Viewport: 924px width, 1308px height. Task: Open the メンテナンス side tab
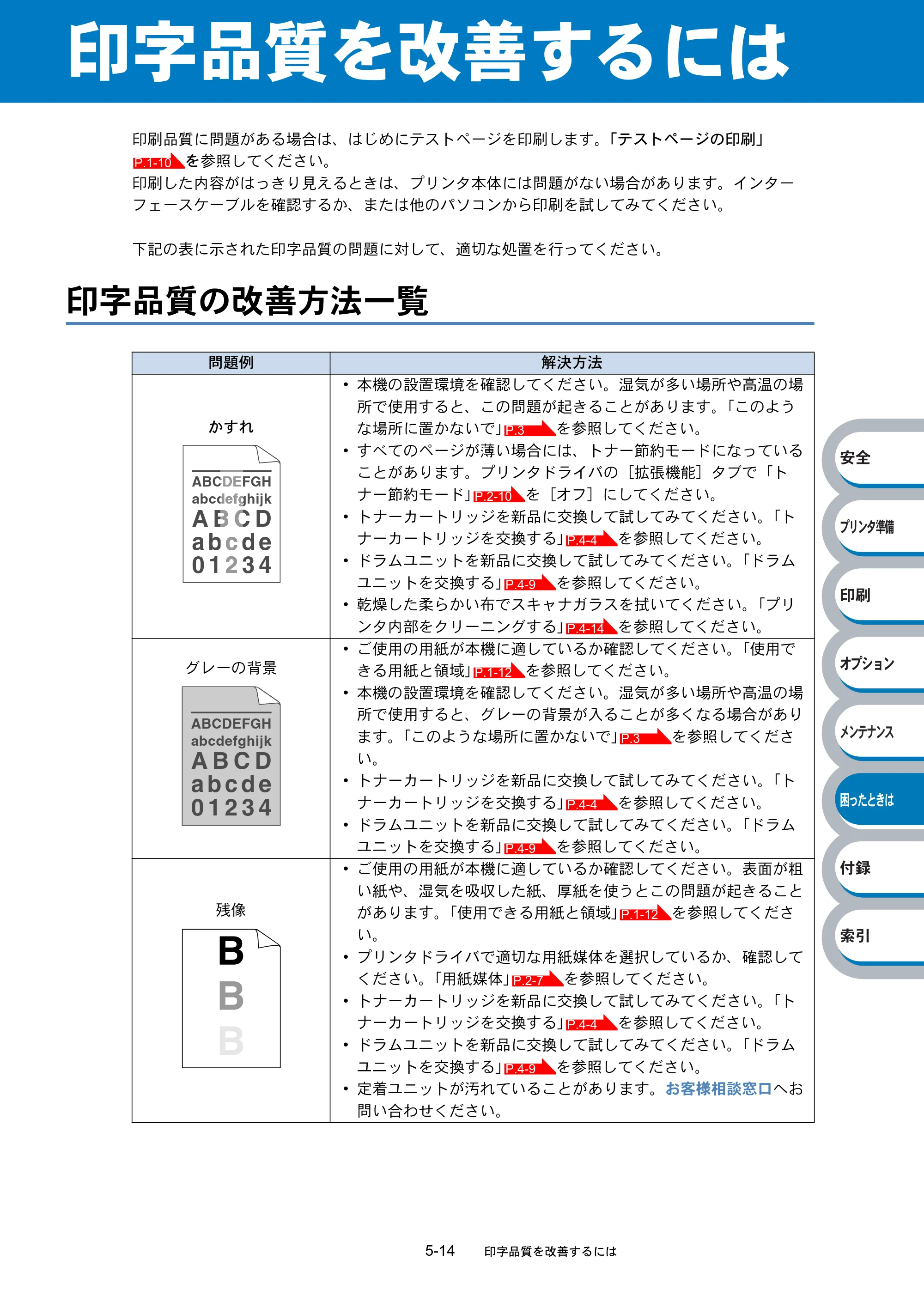[x=880, y=731]
